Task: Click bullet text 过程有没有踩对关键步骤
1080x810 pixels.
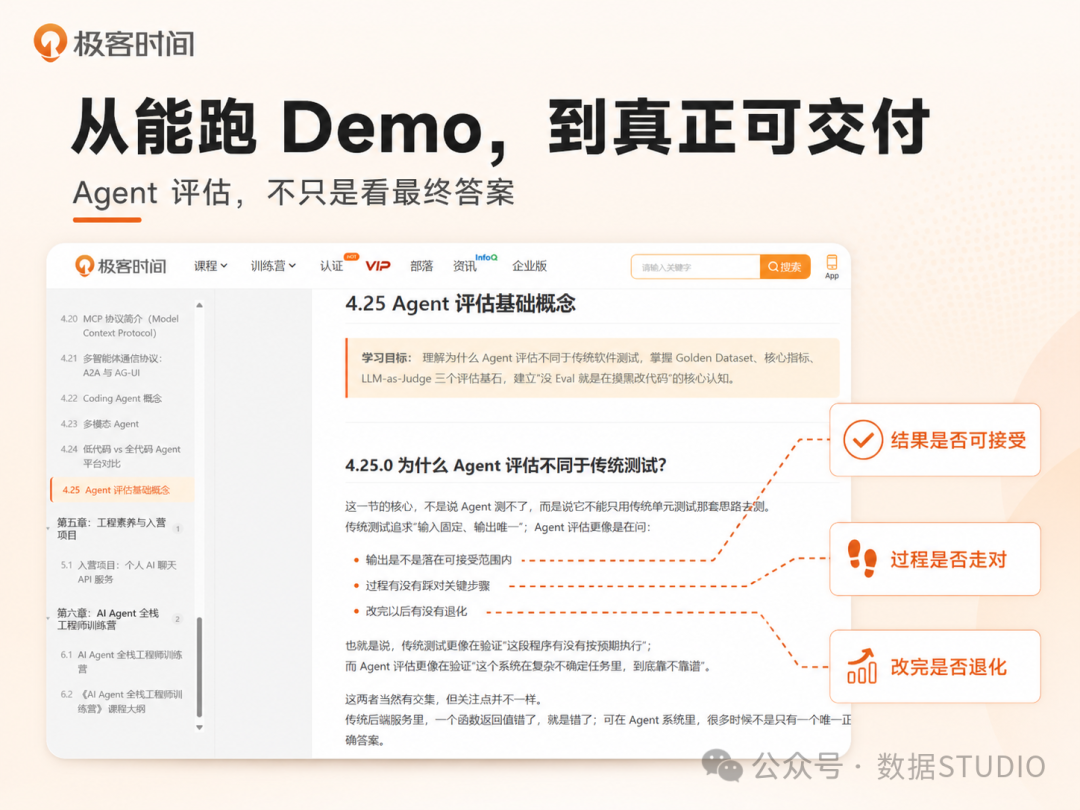Action: [427, 586]
